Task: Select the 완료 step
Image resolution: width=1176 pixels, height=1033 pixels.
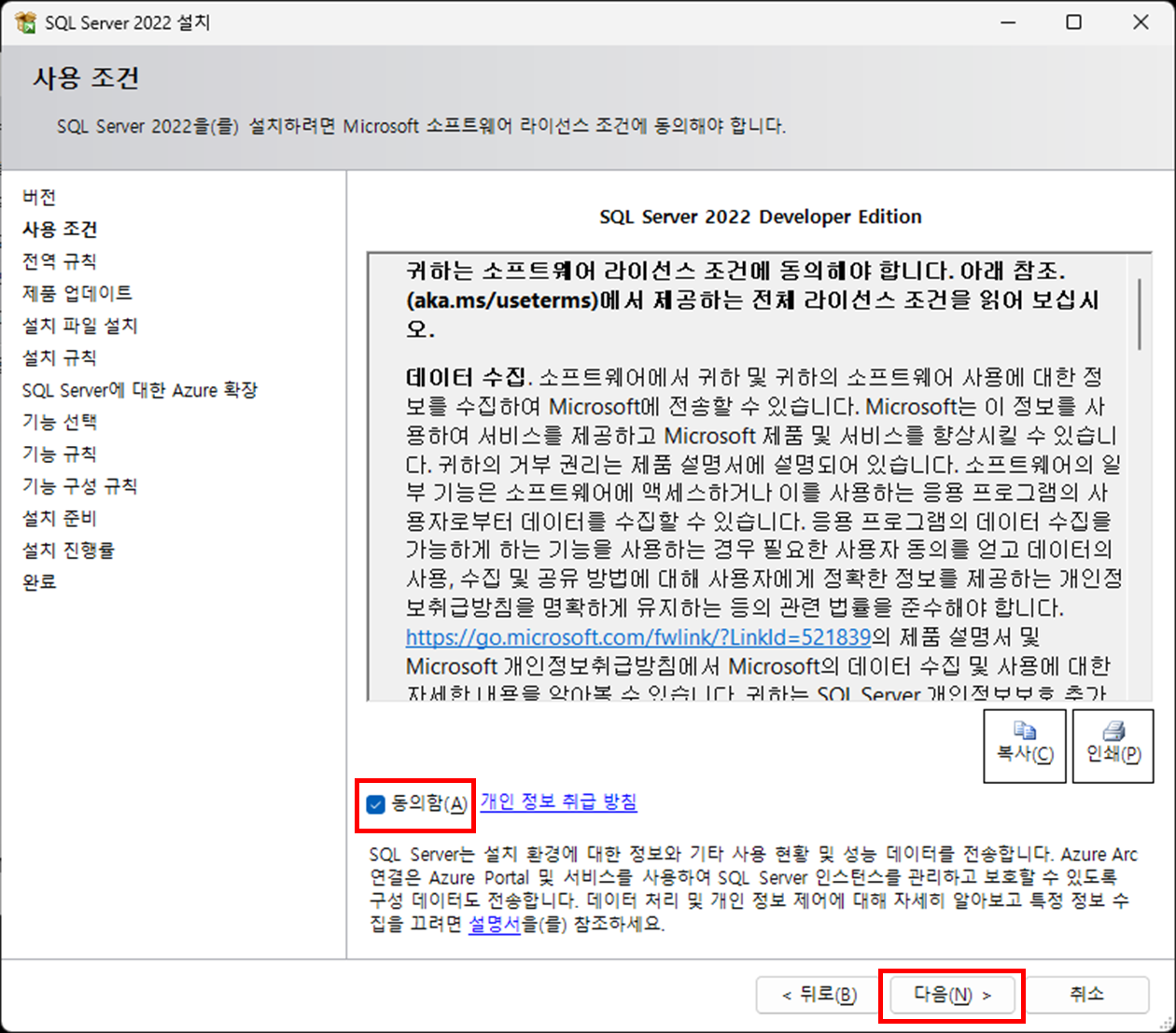Action: pyautogui.click(x=39, y=581)
